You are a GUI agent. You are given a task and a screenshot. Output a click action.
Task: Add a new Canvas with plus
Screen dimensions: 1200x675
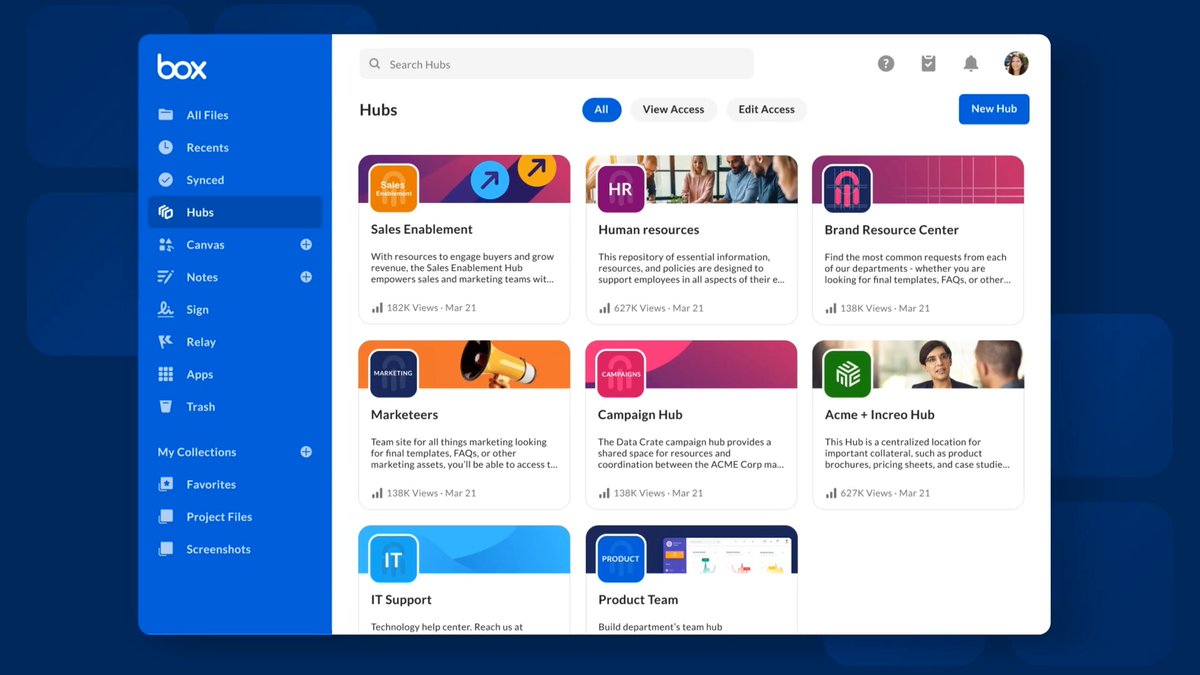click(306, 245)
